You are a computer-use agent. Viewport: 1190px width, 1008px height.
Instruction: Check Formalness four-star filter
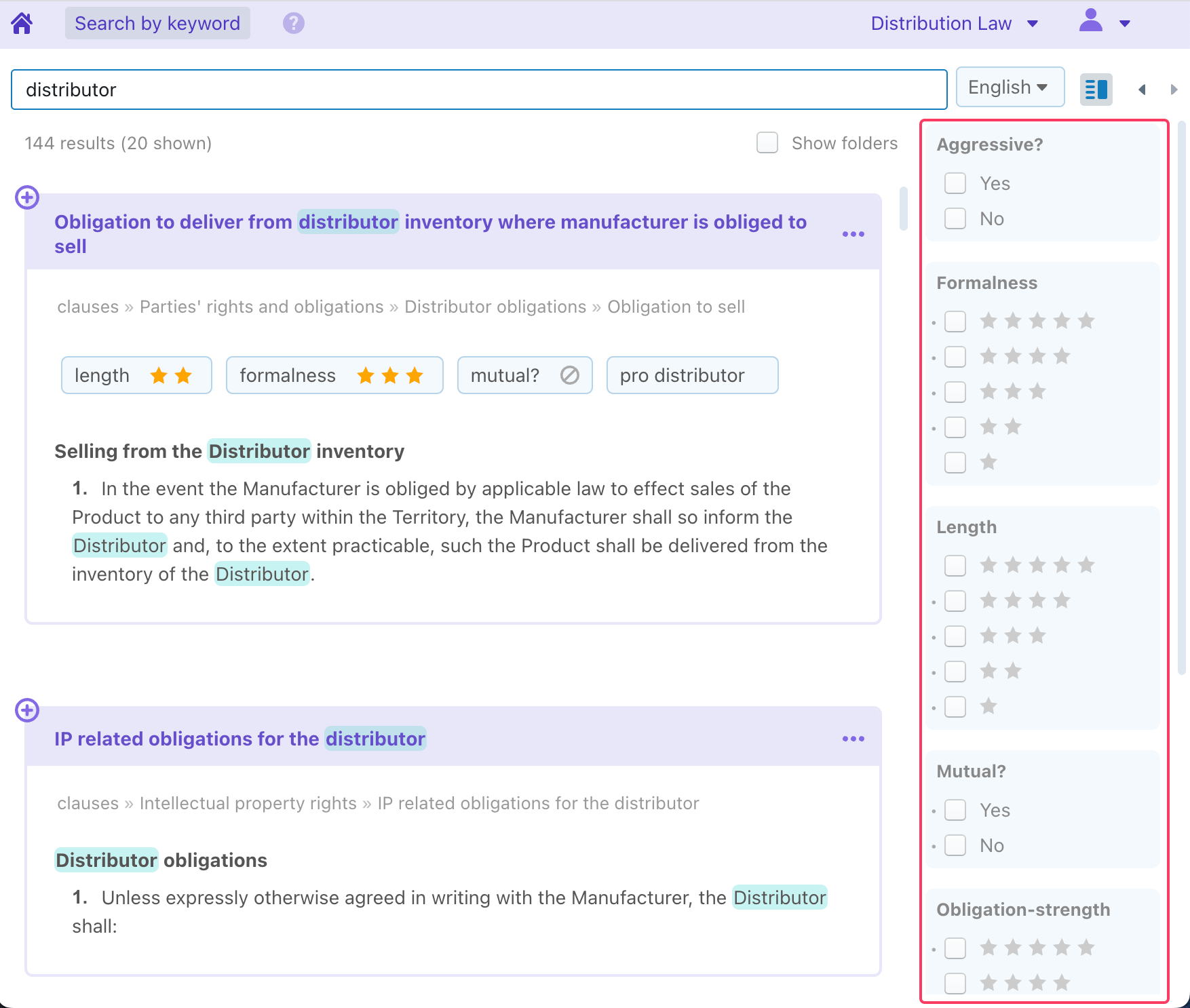955,357
